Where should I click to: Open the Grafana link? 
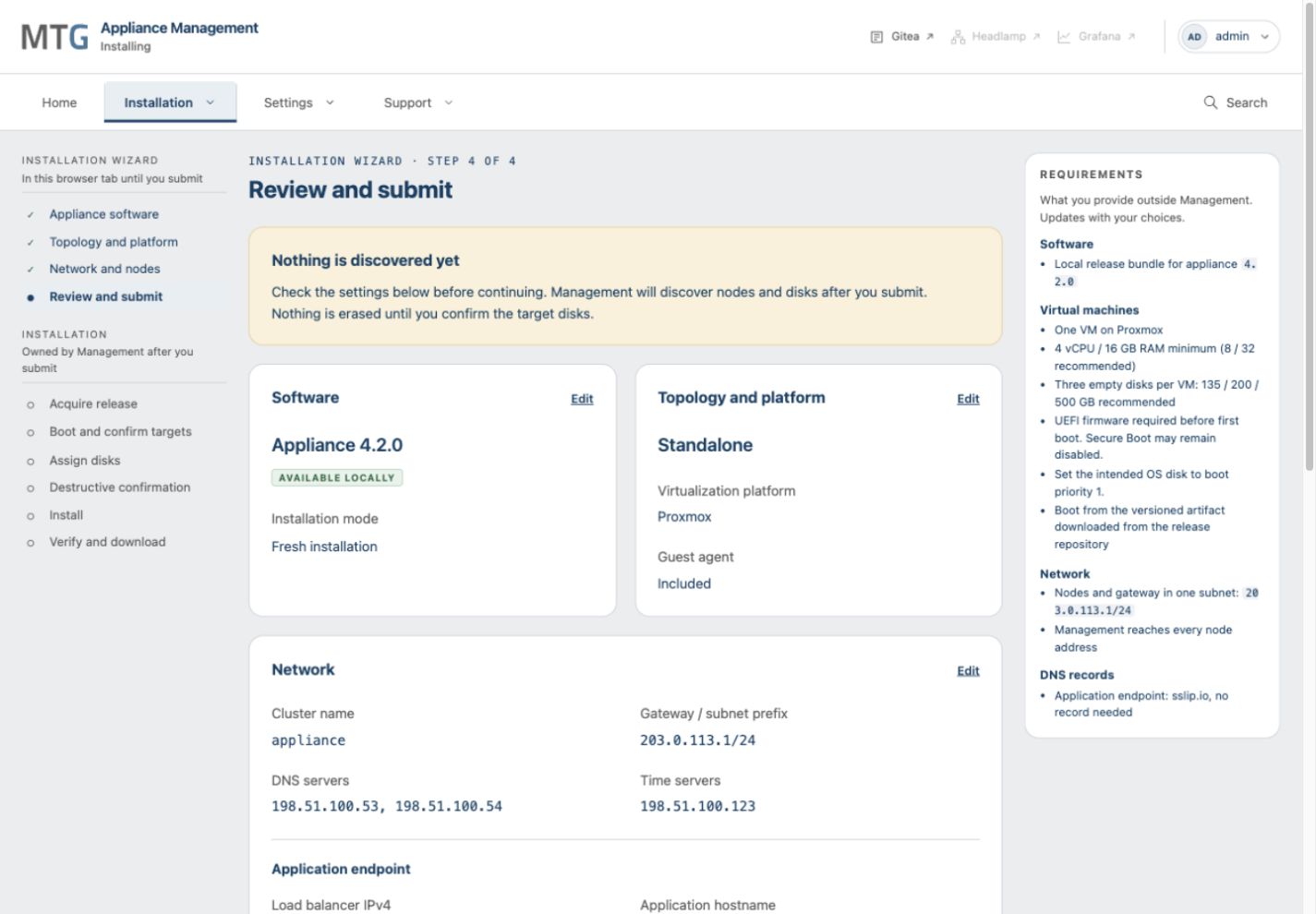(x=1096, y=37)
